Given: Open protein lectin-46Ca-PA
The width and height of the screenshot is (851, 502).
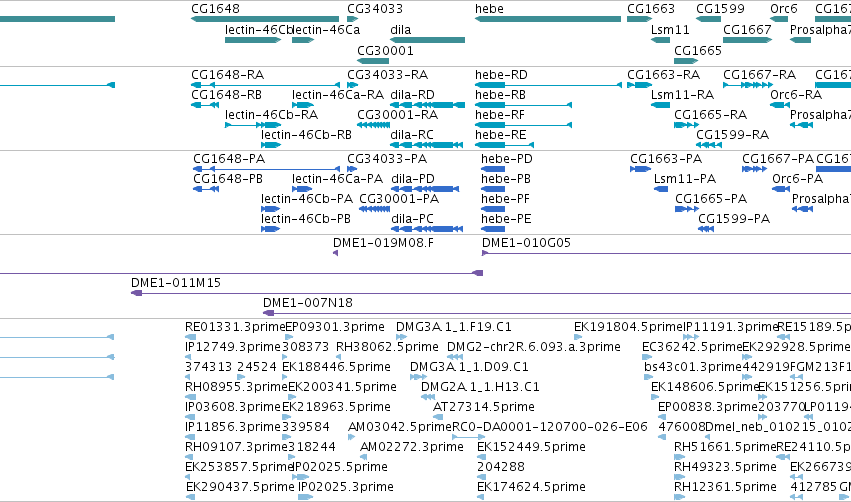Looking at the screenshot, I should (x=337, y=179).
